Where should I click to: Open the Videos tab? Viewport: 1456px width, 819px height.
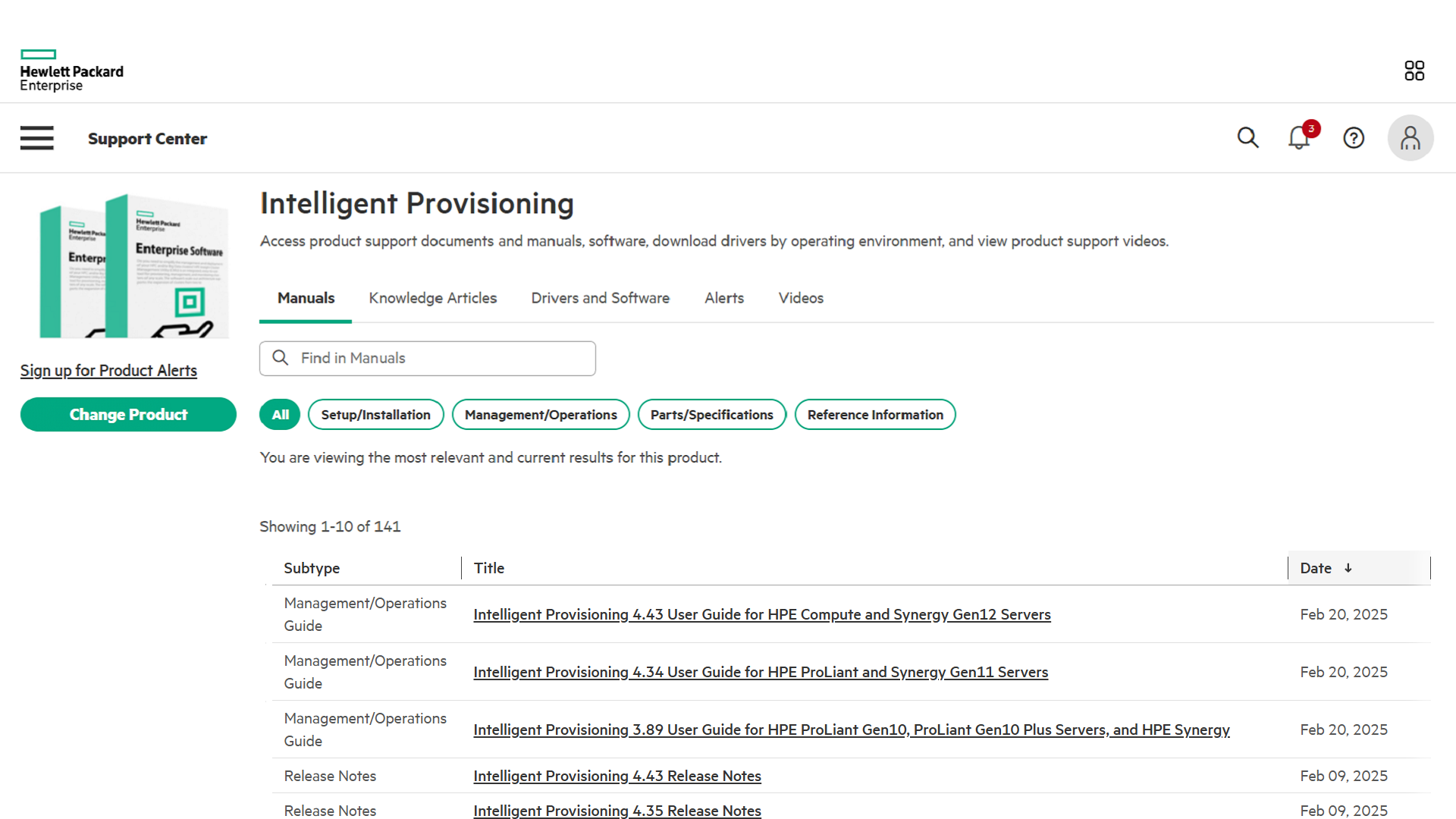pyautogui.click(x=801, y=298)
